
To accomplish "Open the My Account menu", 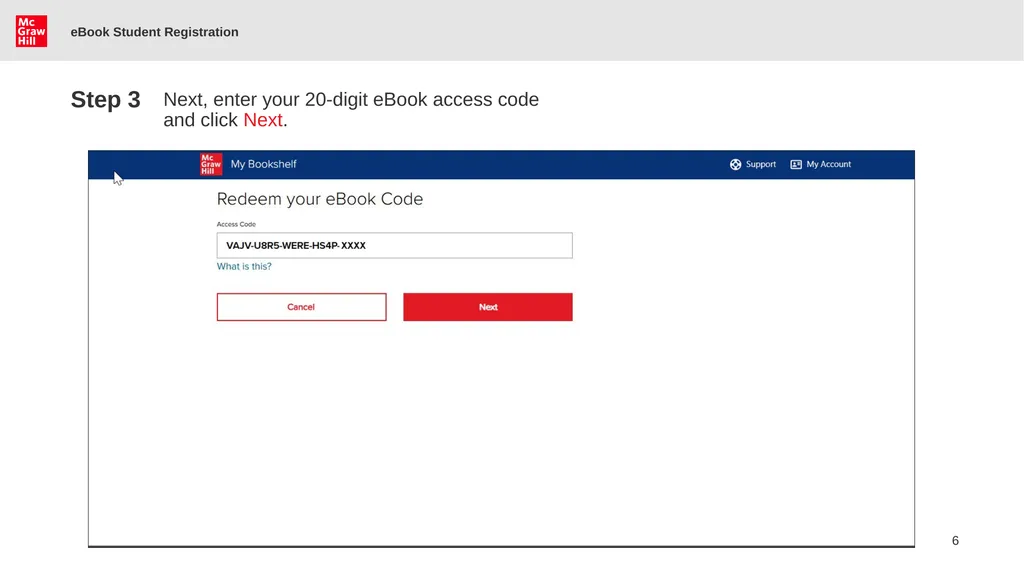I will point(828,165).
